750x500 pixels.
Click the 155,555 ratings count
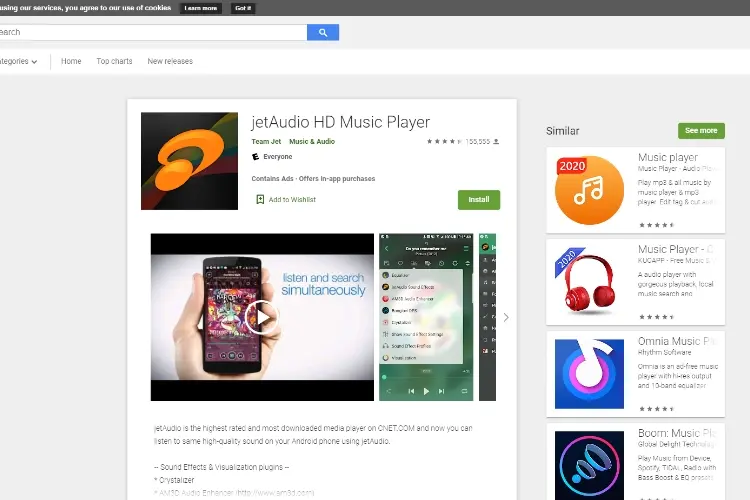[478, 142]
